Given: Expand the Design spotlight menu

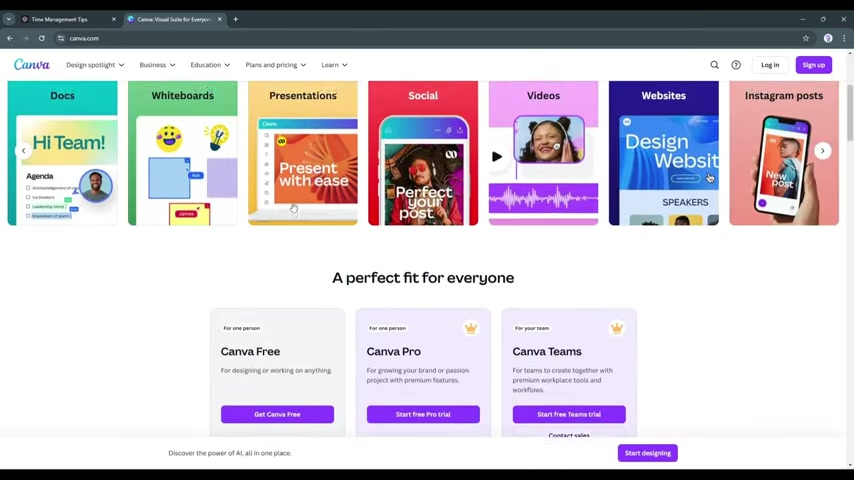Looking at the screenshot, I should (95, 65).
